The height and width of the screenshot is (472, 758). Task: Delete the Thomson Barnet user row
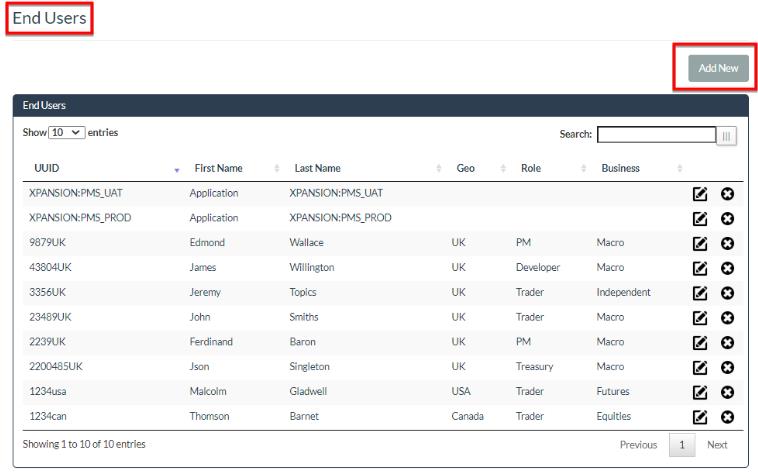pyautogui.click(x=727, y=417)
